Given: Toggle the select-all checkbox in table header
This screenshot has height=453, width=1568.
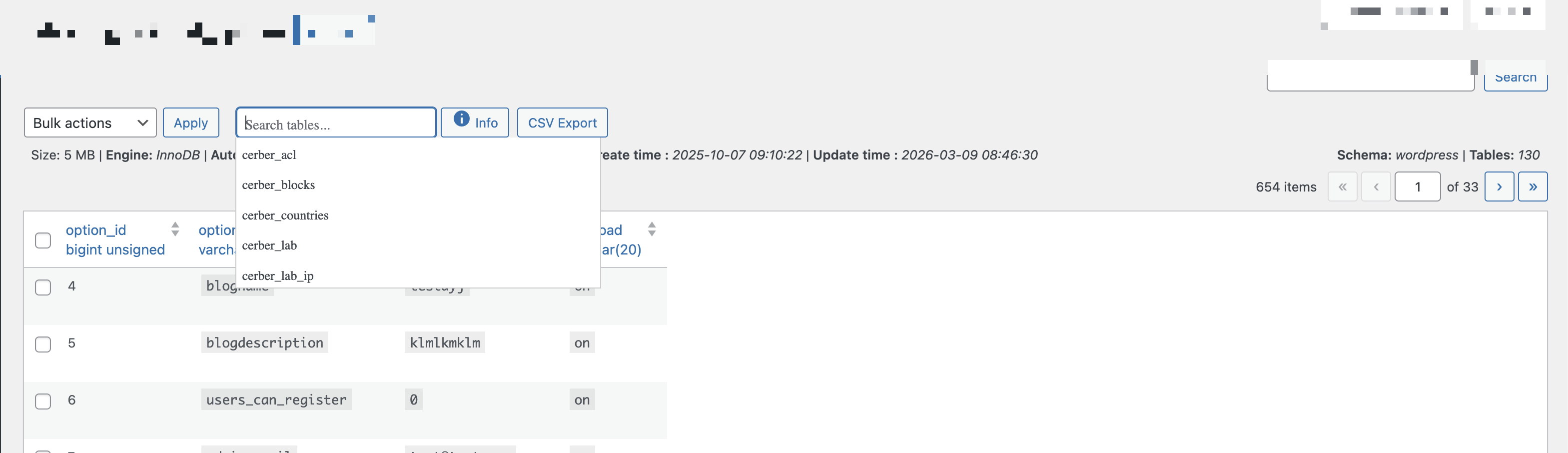Looking at the screenshot, I should 42,241.
